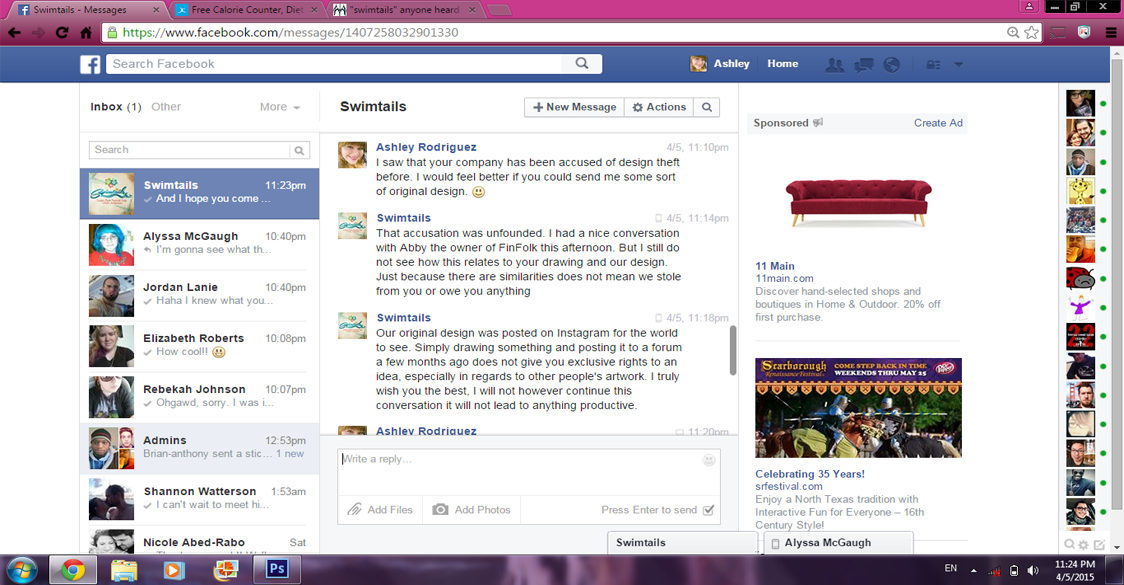The width and height of the screenshot is (1124, 585).
Task: Click the New Message button
Action: (x=574, y=107)
